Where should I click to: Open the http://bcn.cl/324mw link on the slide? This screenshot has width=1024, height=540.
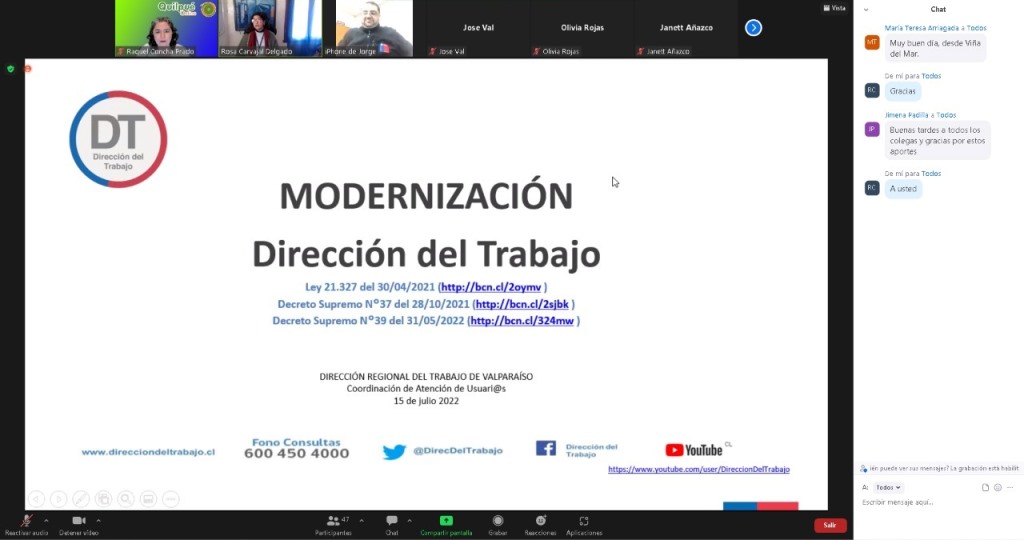click(522, 321)
